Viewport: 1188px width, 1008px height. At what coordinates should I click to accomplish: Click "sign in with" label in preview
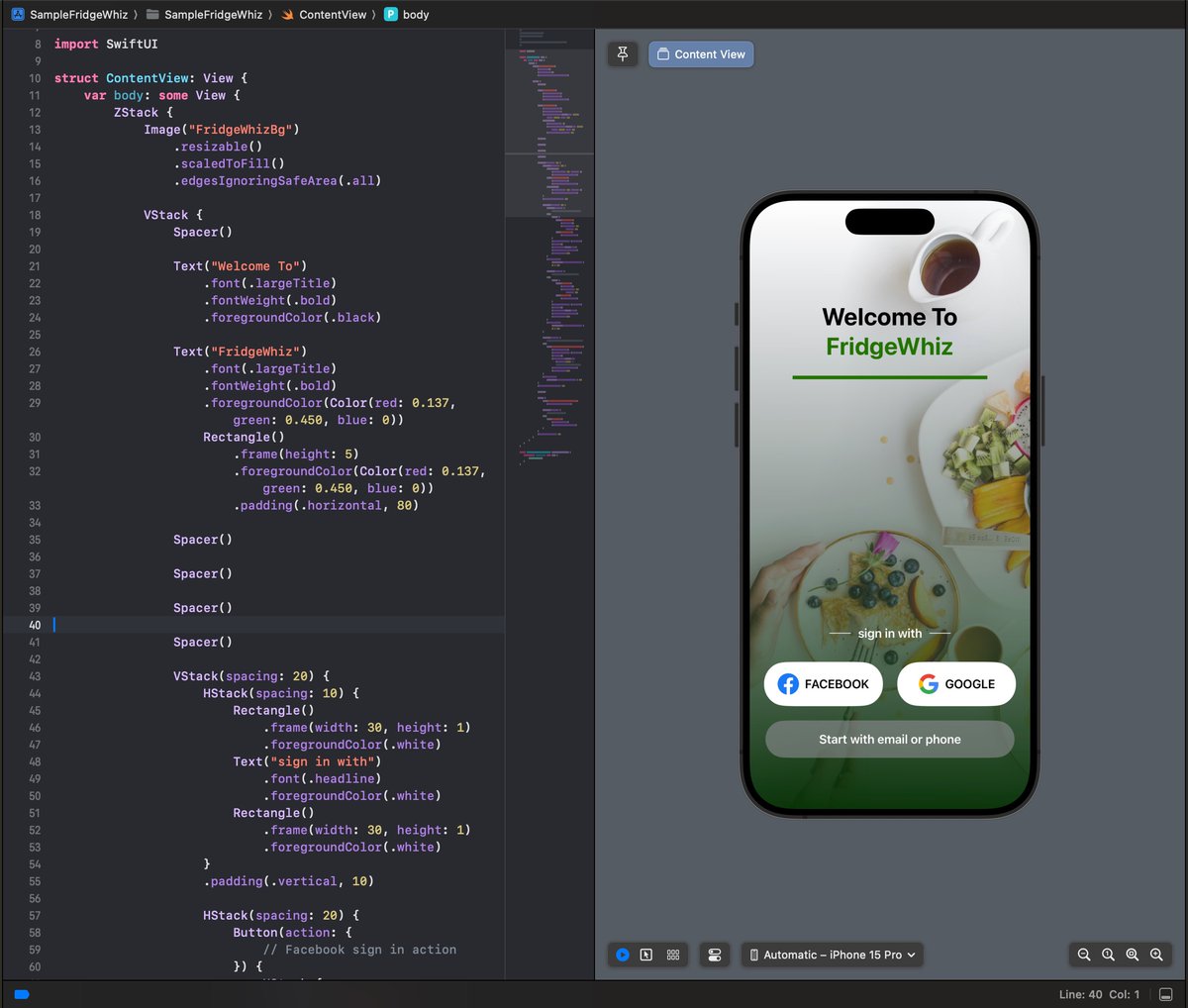890,634
